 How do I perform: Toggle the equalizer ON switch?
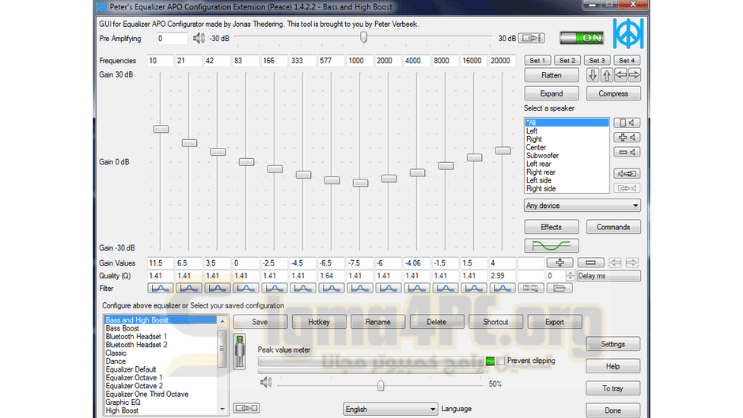(582, 38)
